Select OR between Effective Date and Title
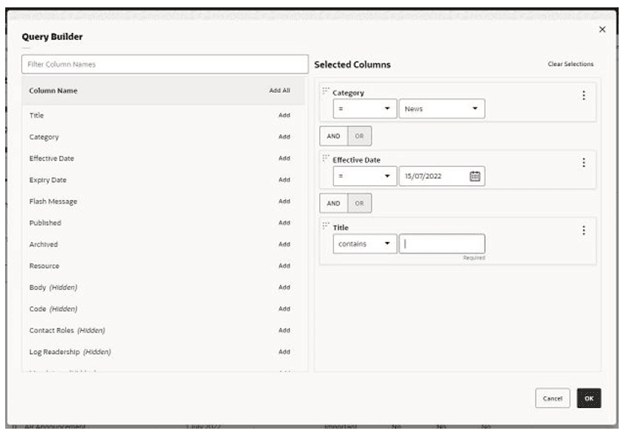This screenshot has height=436, width=629. tap(359, 203)
